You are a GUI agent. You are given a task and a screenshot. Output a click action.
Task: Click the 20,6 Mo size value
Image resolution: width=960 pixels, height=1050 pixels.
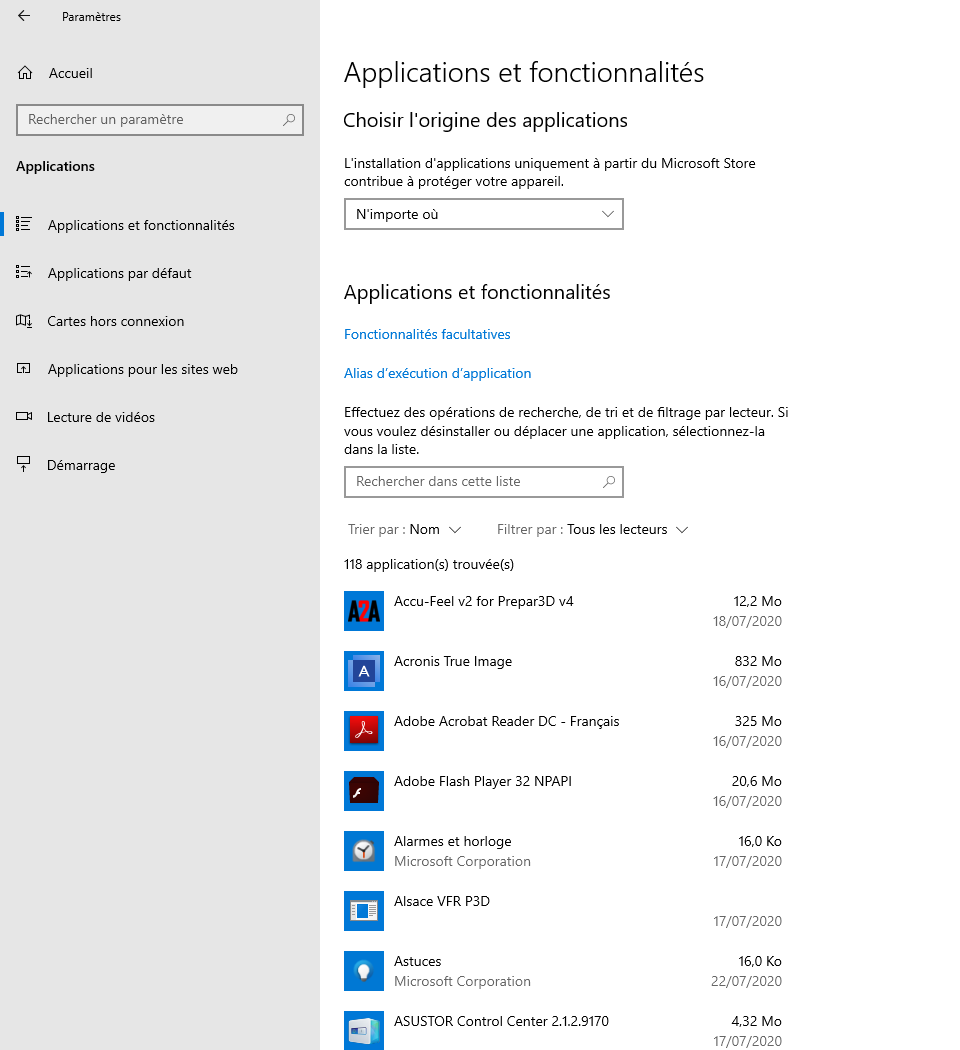click(x=756, y=781)
